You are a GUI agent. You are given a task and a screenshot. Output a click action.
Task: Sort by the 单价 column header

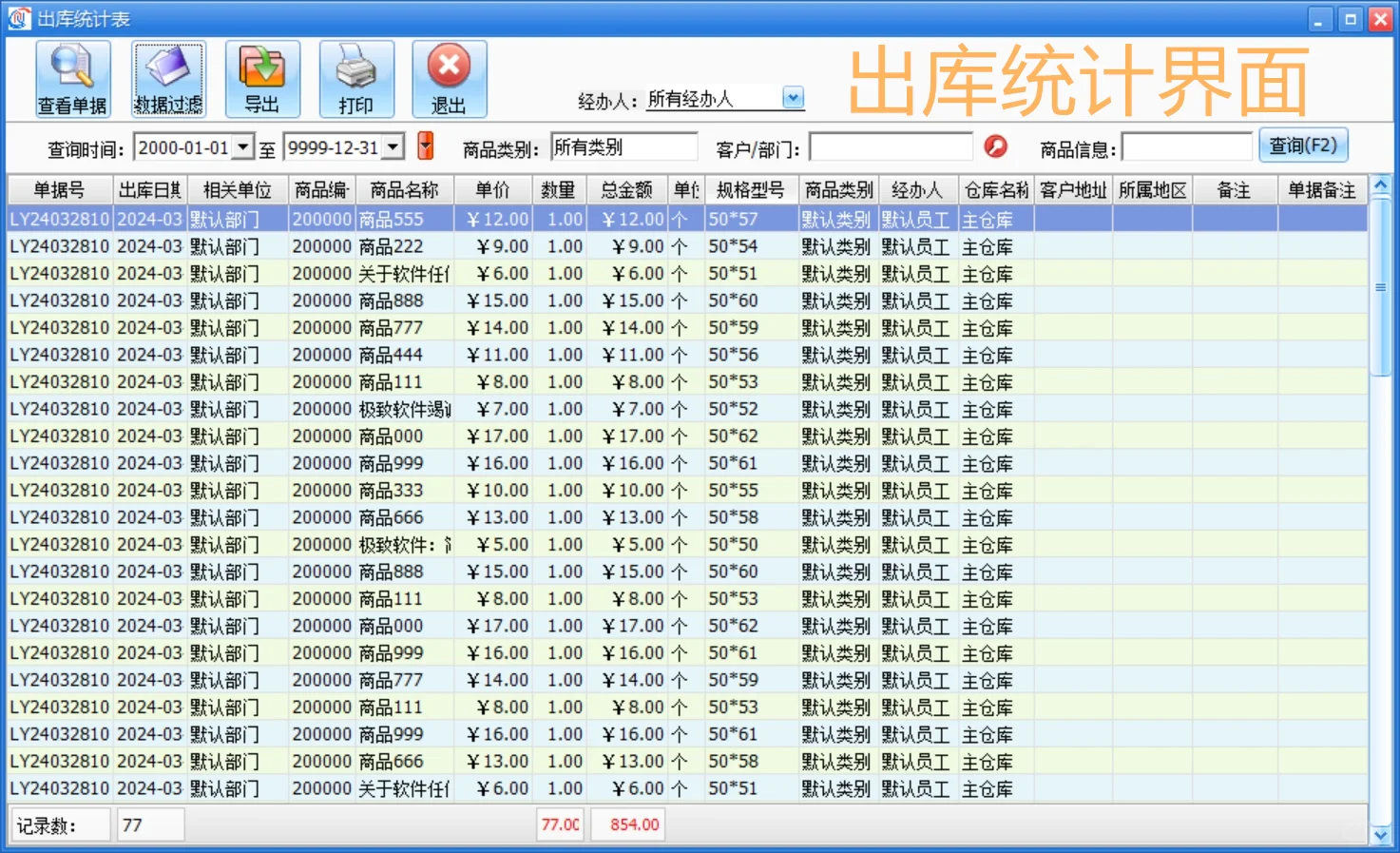point(493,189)
